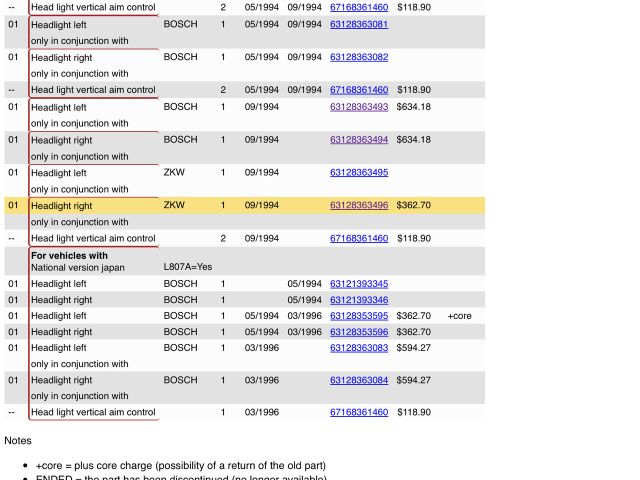The image size is (640, 480).
Task: Open ZKW headlight left part 63128363495
Action: [359, 173]
